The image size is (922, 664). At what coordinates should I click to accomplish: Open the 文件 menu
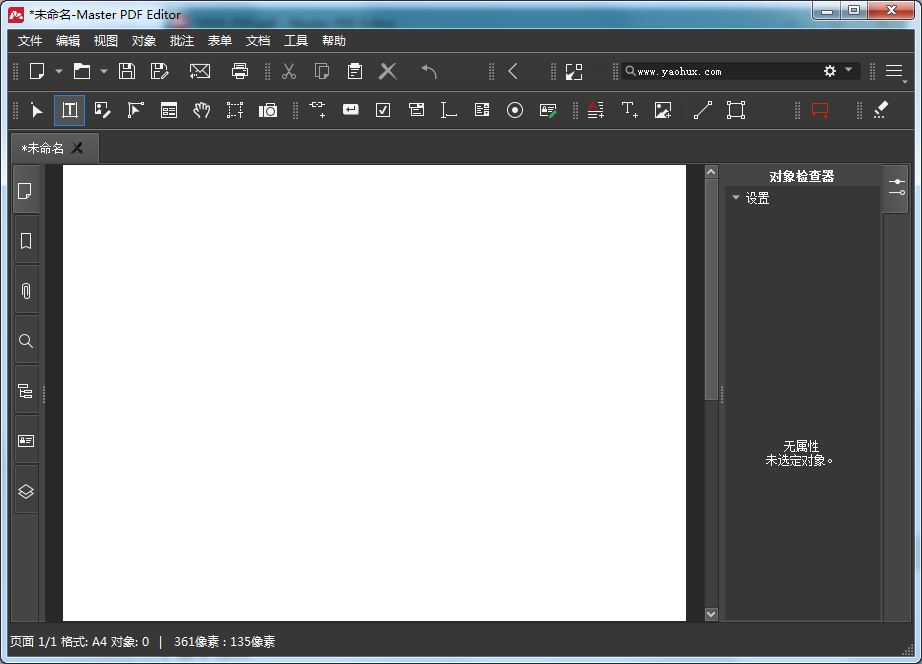click(x=30, y=41)
